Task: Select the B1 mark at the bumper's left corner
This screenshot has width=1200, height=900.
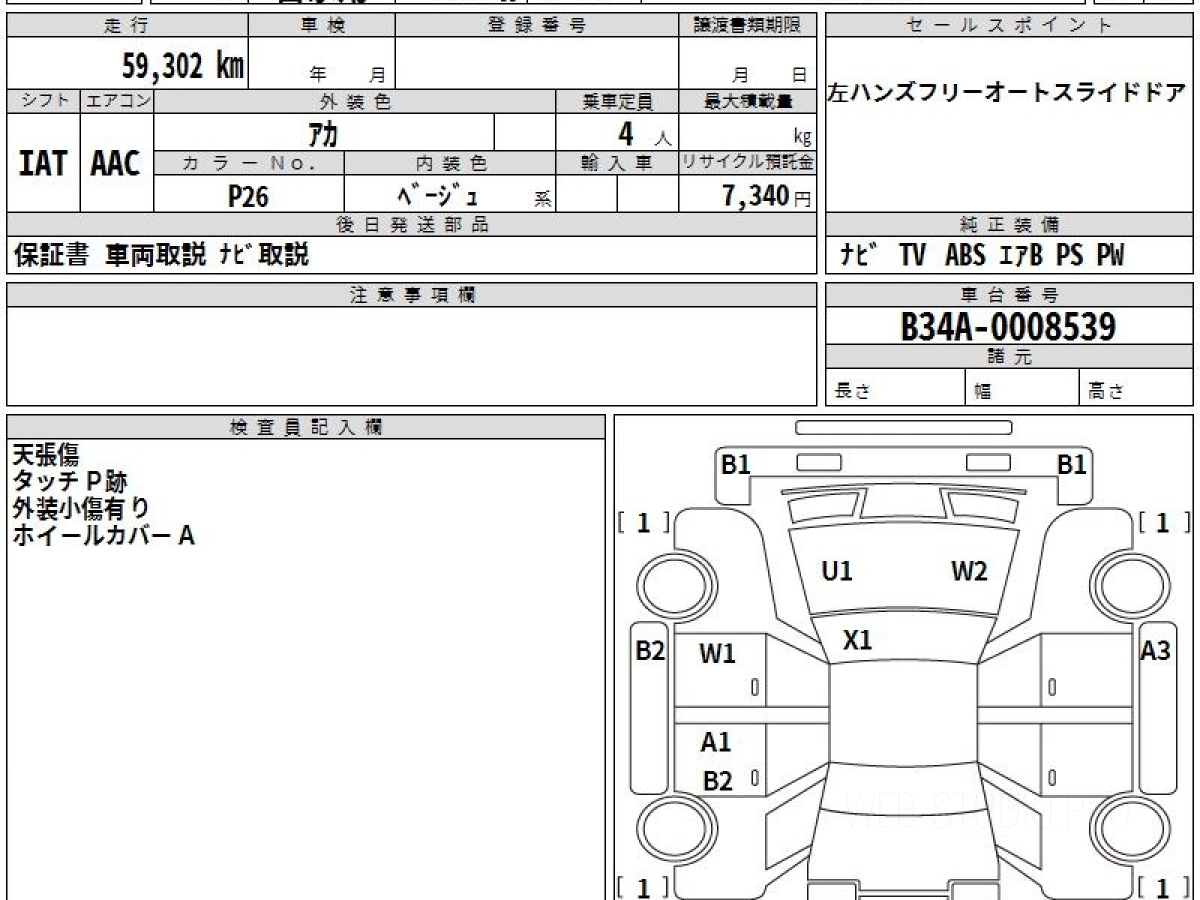Action: 735,464
